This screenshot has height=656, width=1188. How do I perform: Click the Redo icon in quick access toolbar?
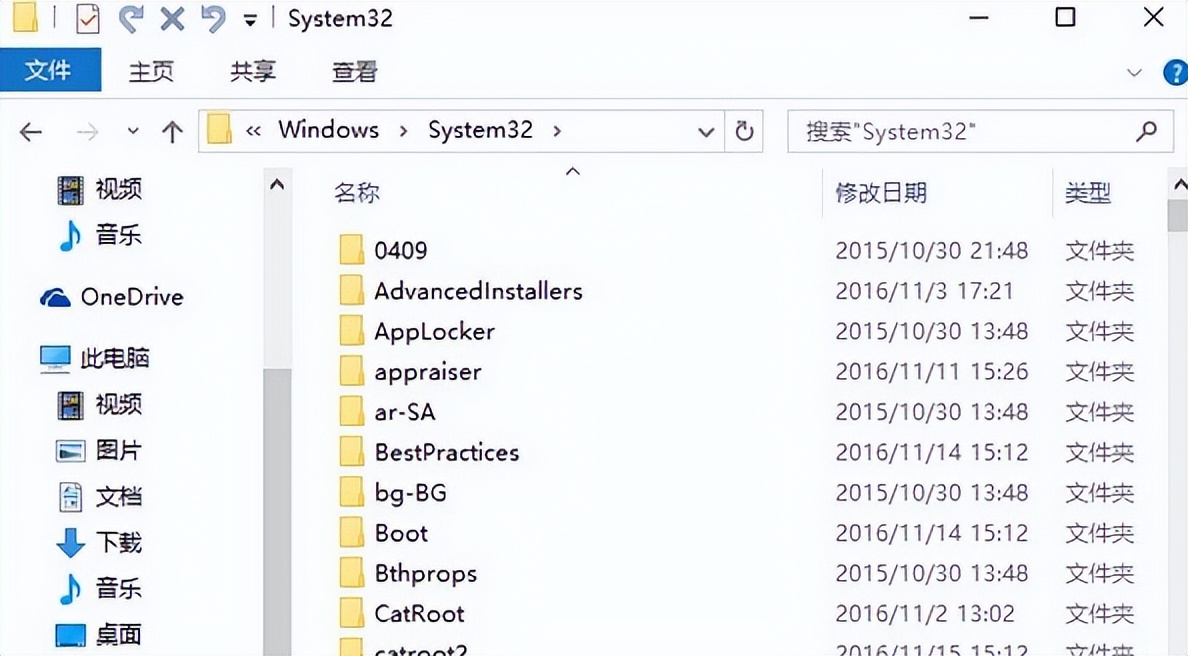pyautogui.click(x=131, y=18)
